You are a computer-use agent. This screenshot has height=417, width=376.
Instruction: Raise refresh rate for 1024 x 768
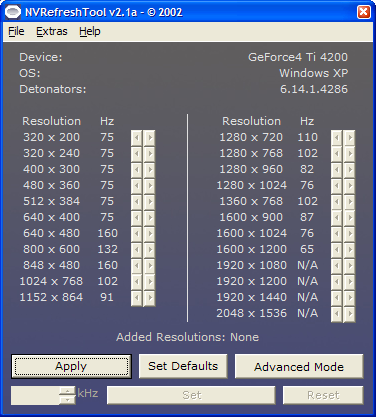(150, 282)
